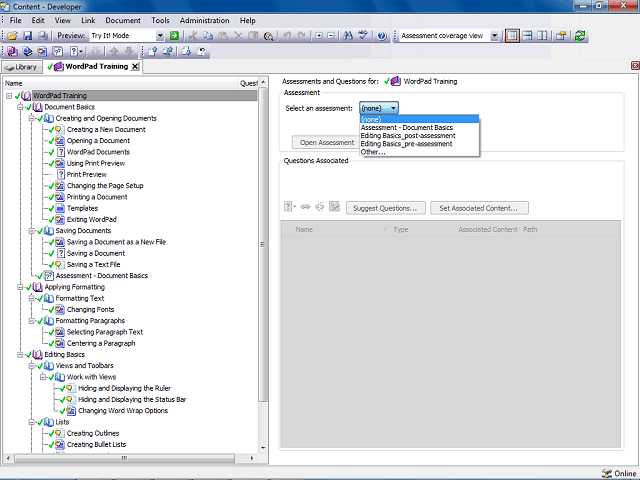
Task: Switch to the Library tab
Action: pos(22,67)
